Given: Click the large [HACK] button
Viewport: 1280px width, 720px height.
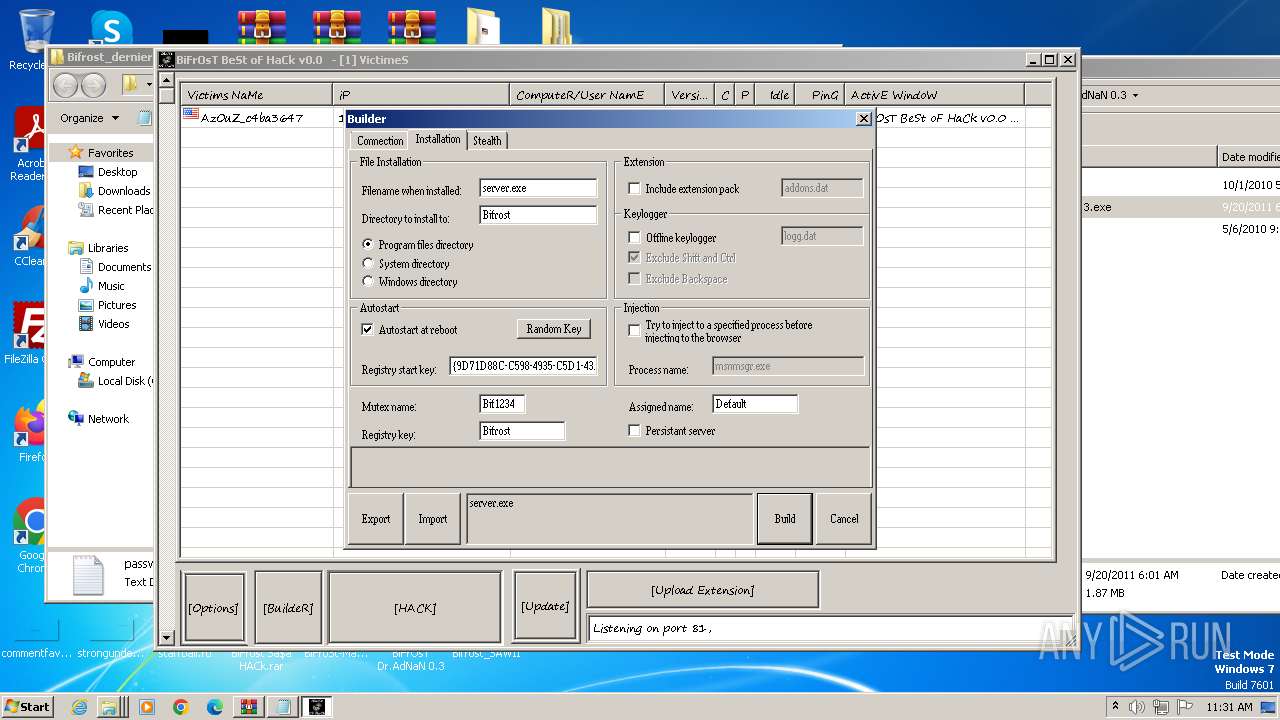Looking at the screenshot, I should click(x=415, y=607).
